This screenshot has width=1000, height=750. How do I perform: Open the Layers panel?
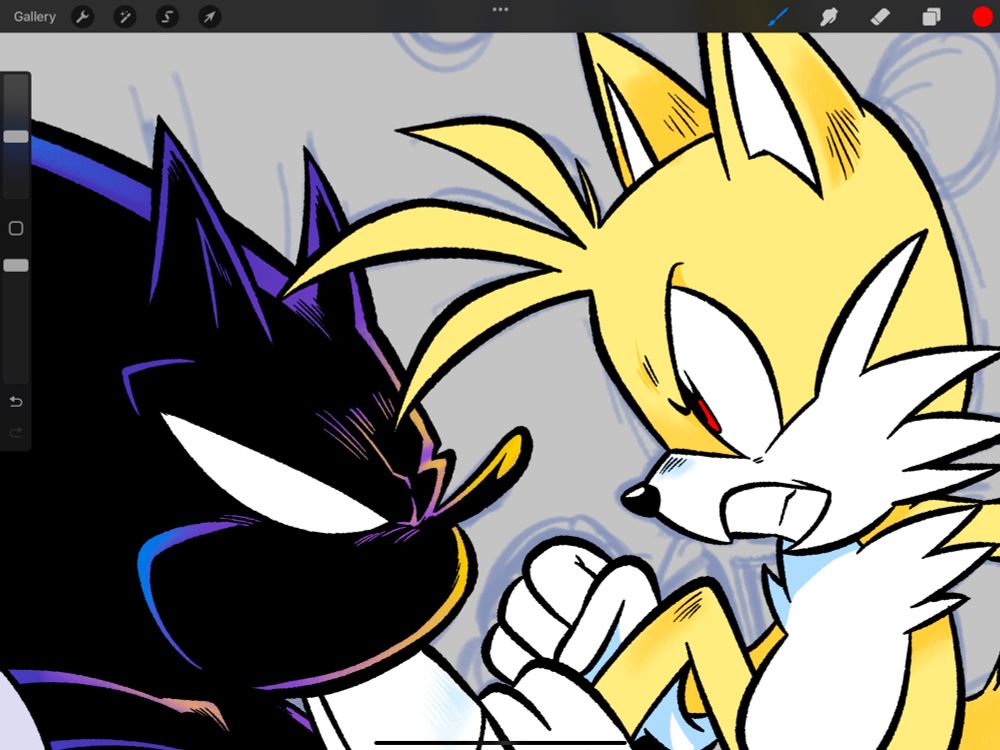tap(931, 17)
